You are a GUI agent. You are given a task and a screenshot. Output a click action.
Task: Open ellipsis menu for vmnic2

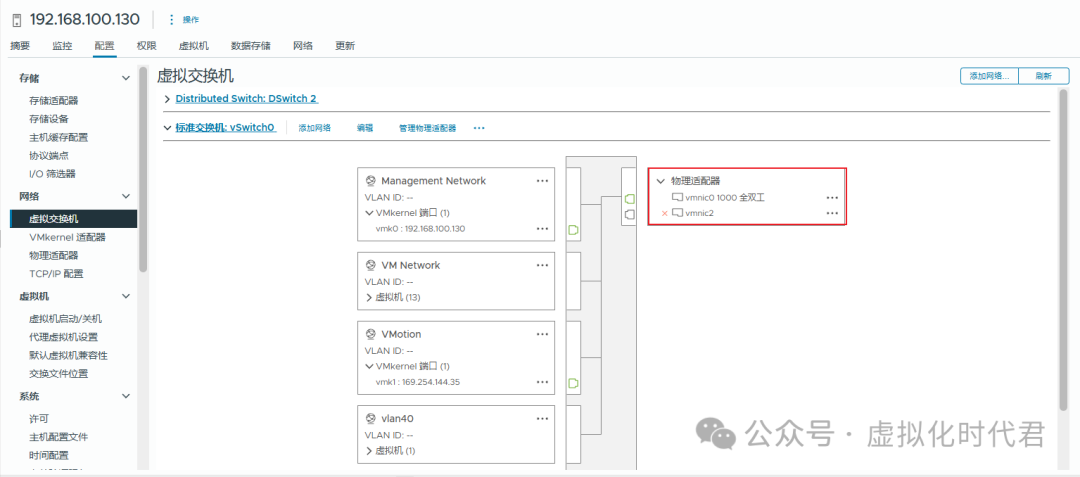832,213
